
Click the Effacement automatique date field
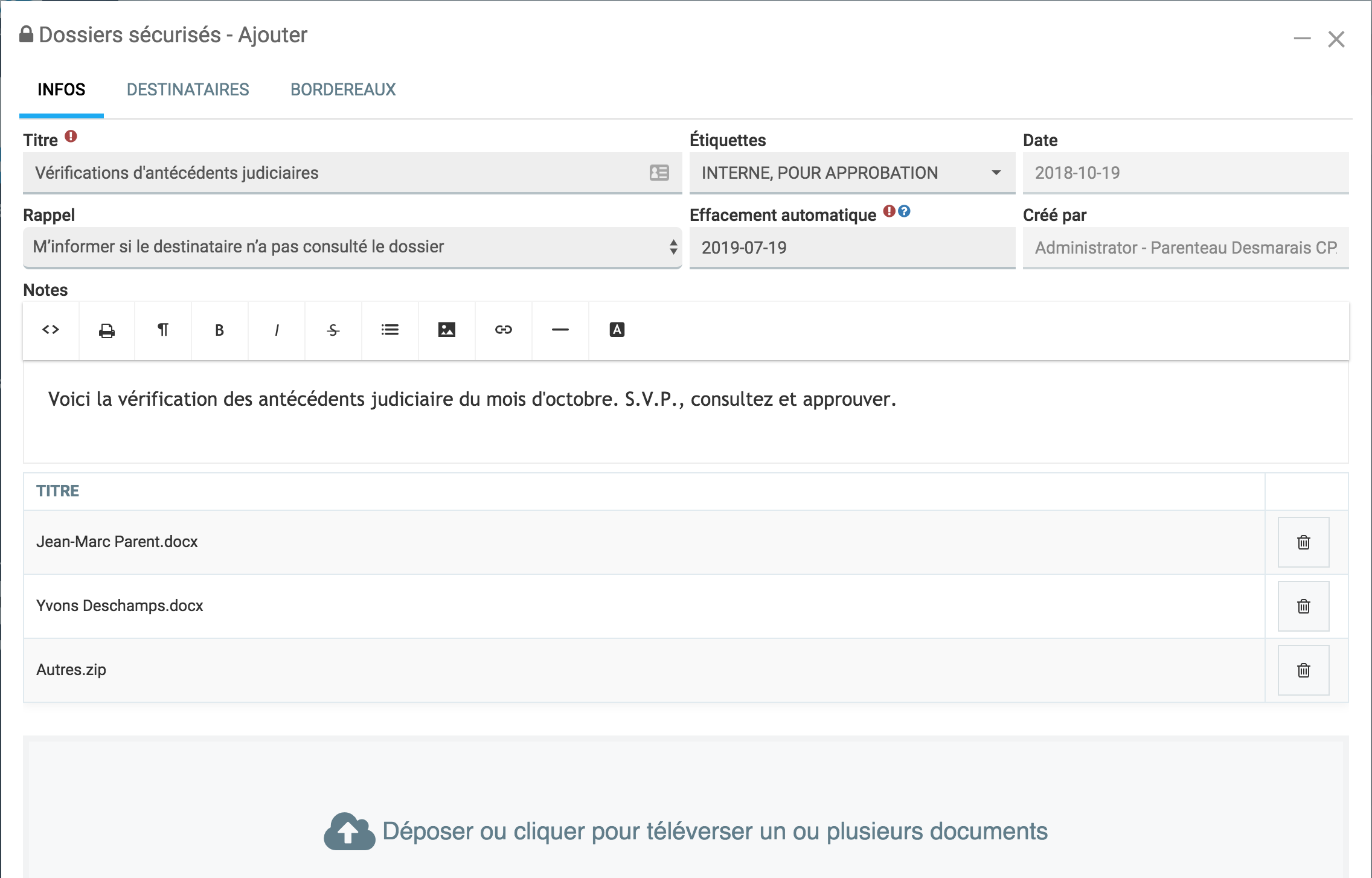click(x=851, y=248)
